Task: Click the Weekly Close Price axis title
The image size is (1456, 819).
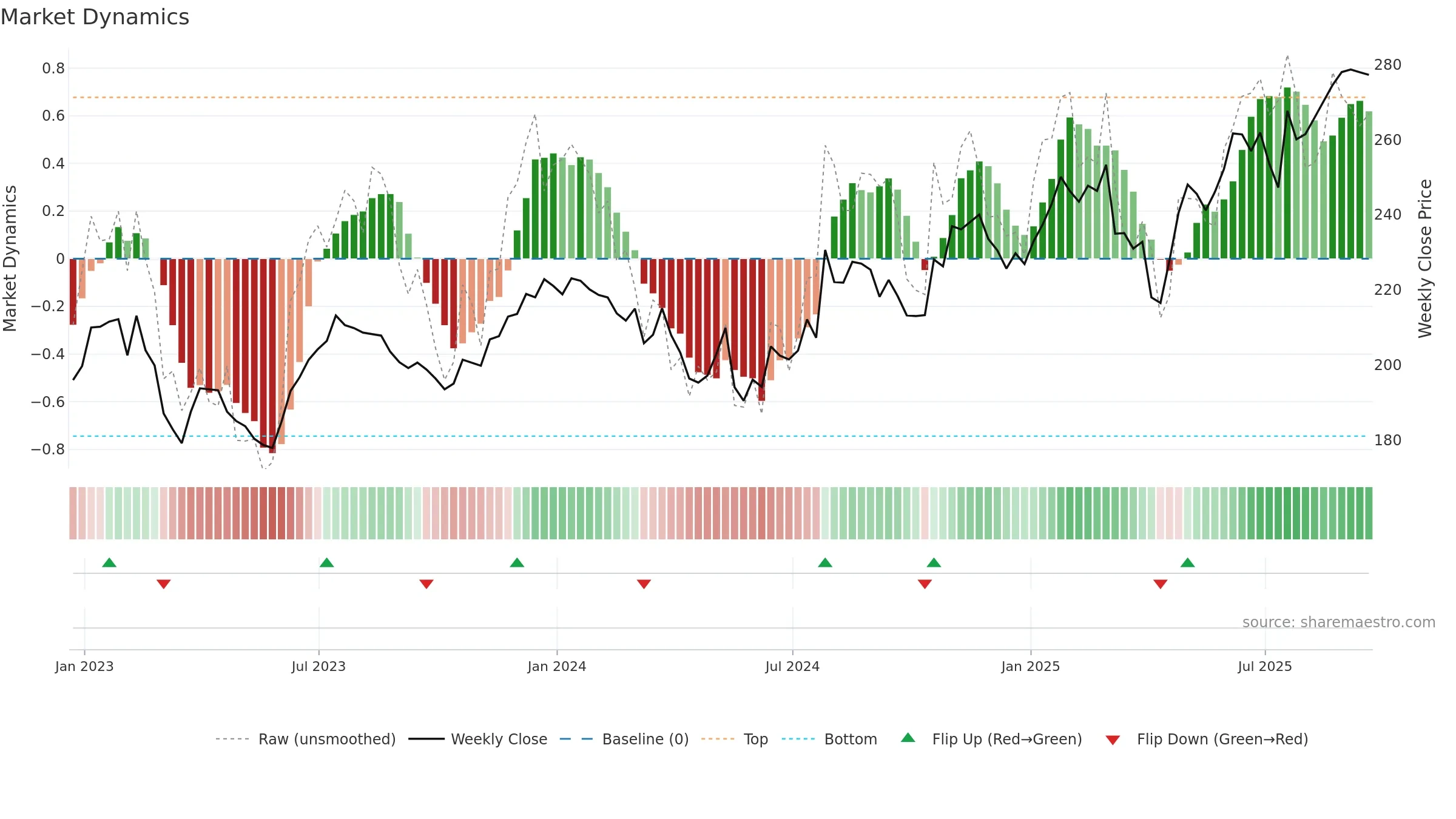Action: click(1425, 258)
